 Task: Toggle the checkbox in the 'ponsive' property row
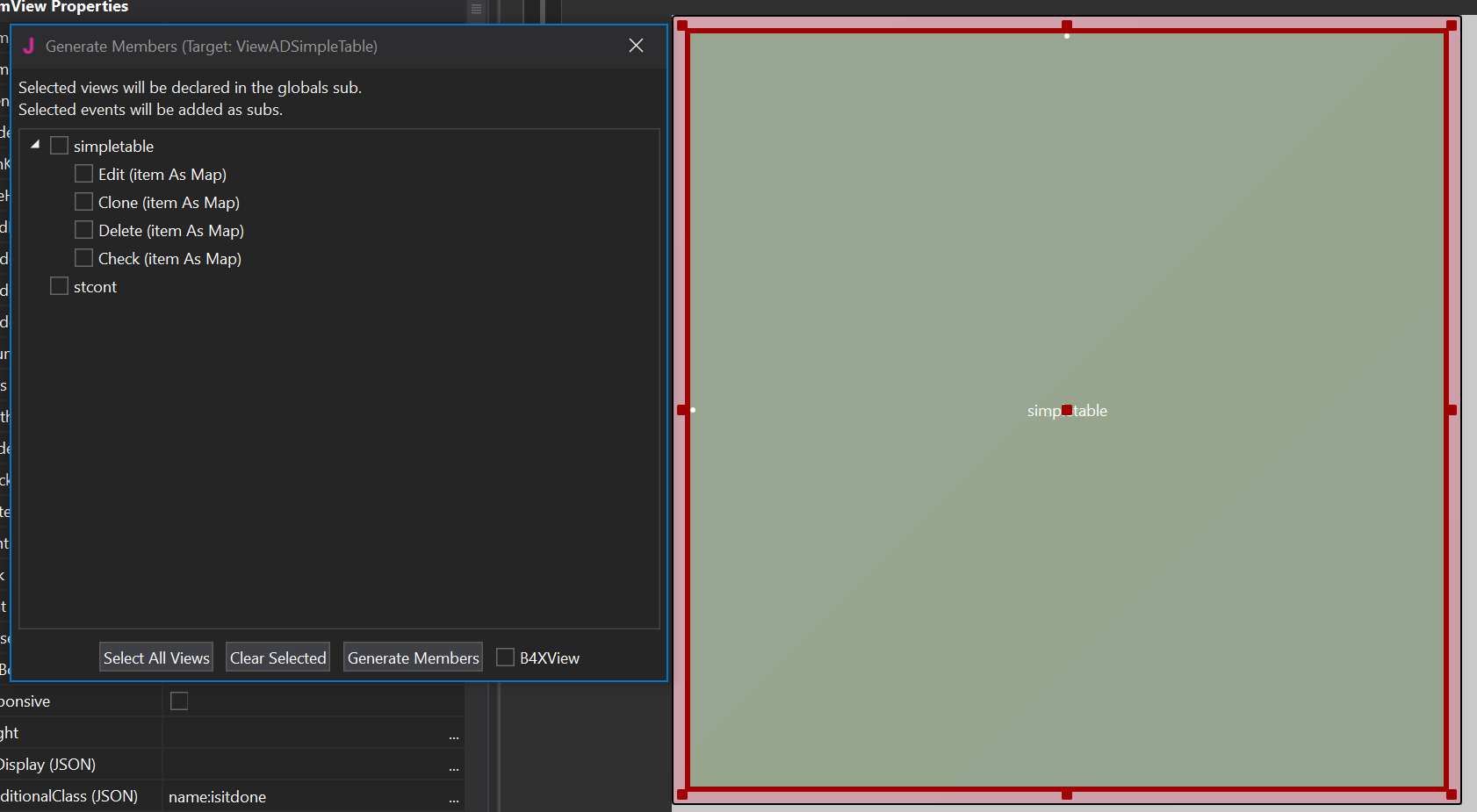pos(179,701)
